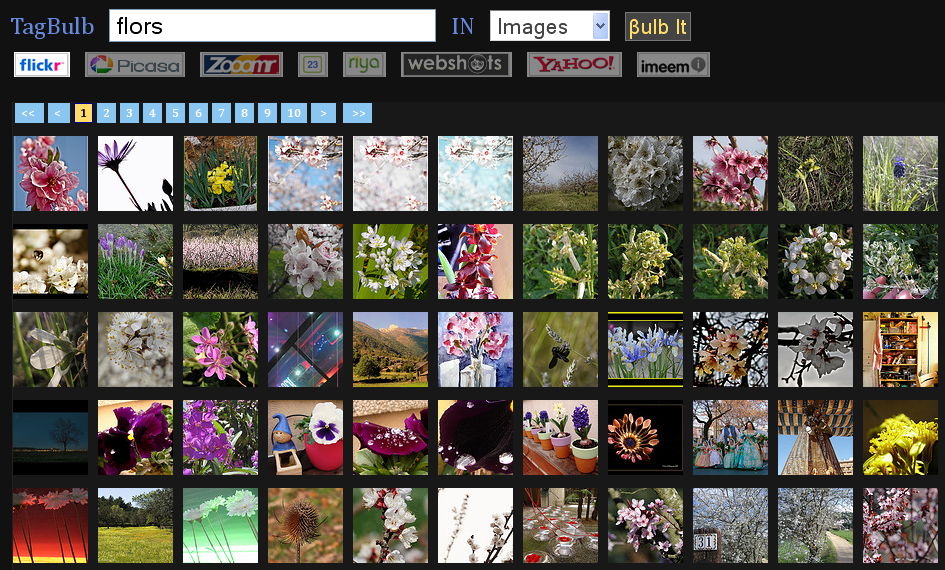
Task: Go to previous page with < button
Action: tap(58, 113)
